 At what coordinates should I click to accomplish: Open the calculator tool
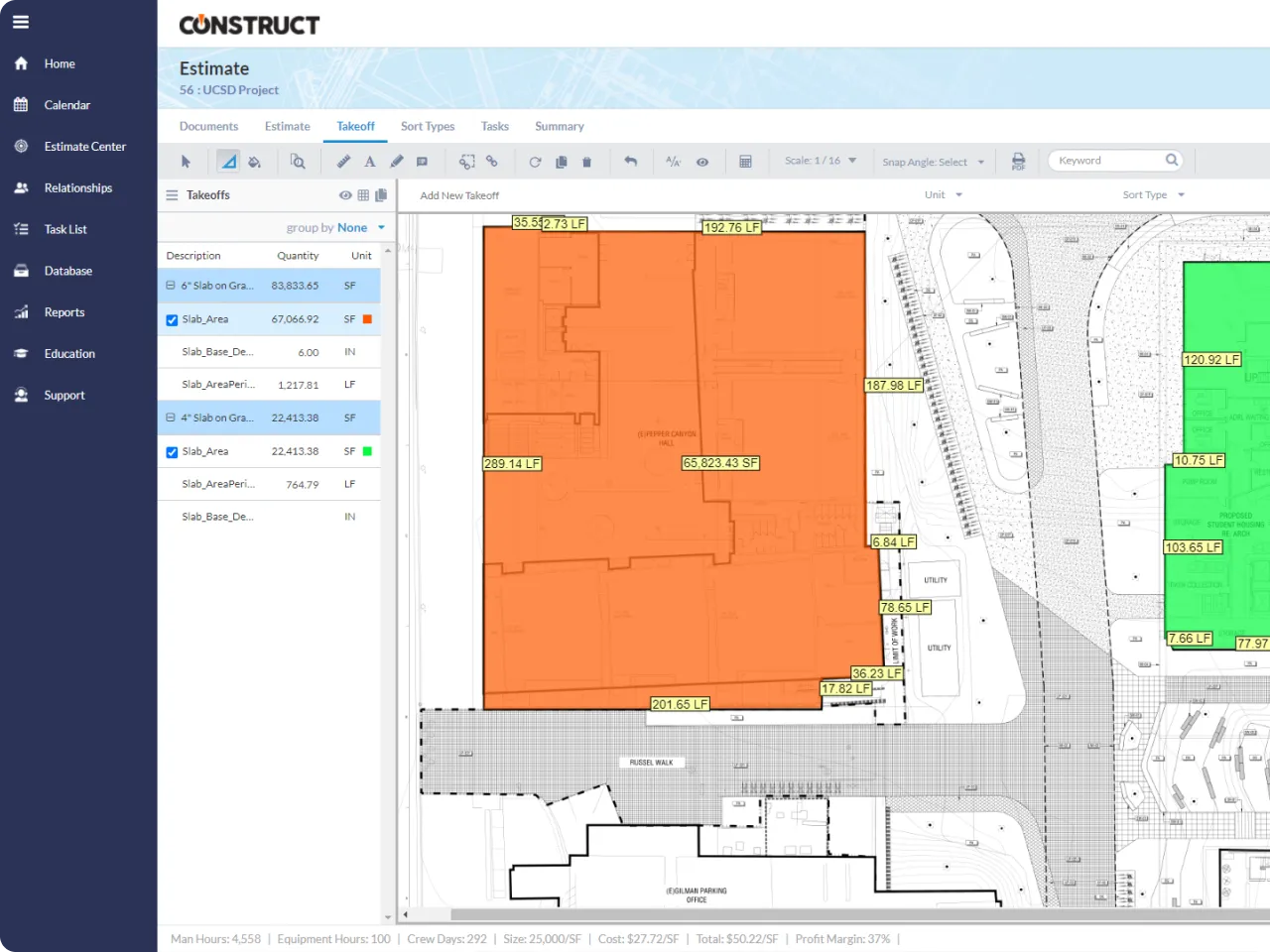click(x=745, y=162)
